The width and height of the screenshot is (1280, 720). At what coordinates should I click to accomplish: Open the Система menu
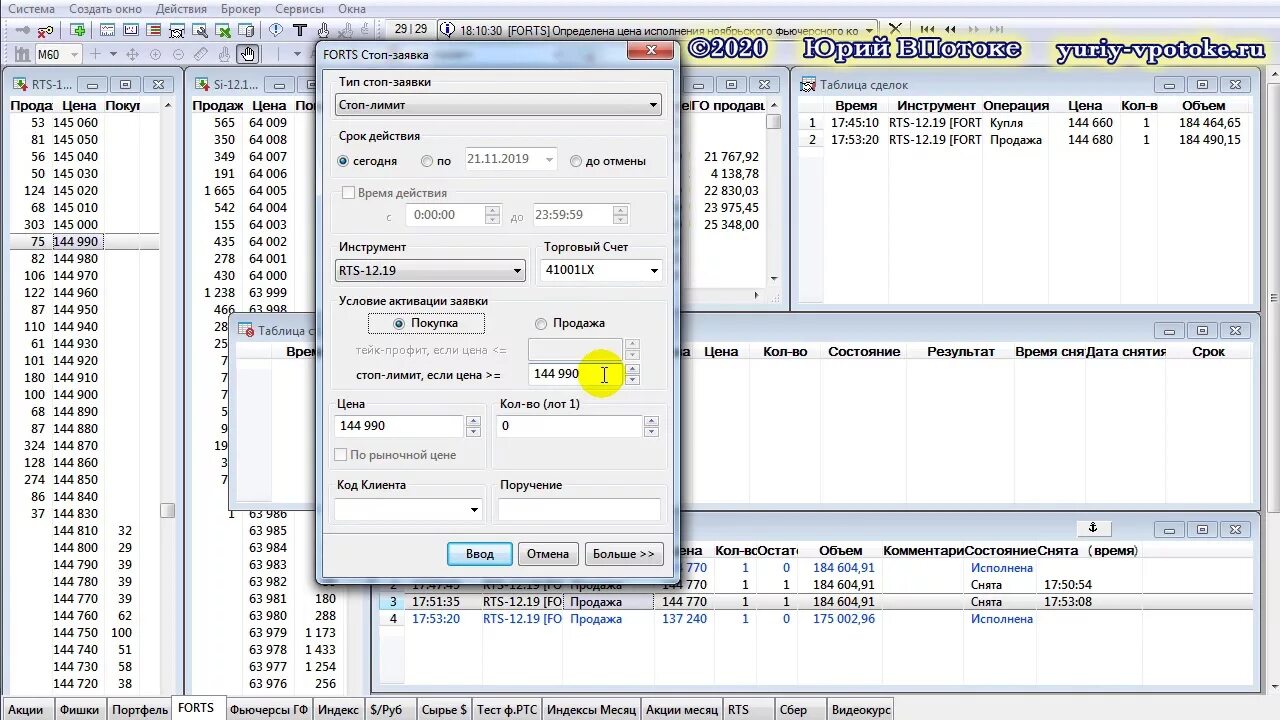31,8
